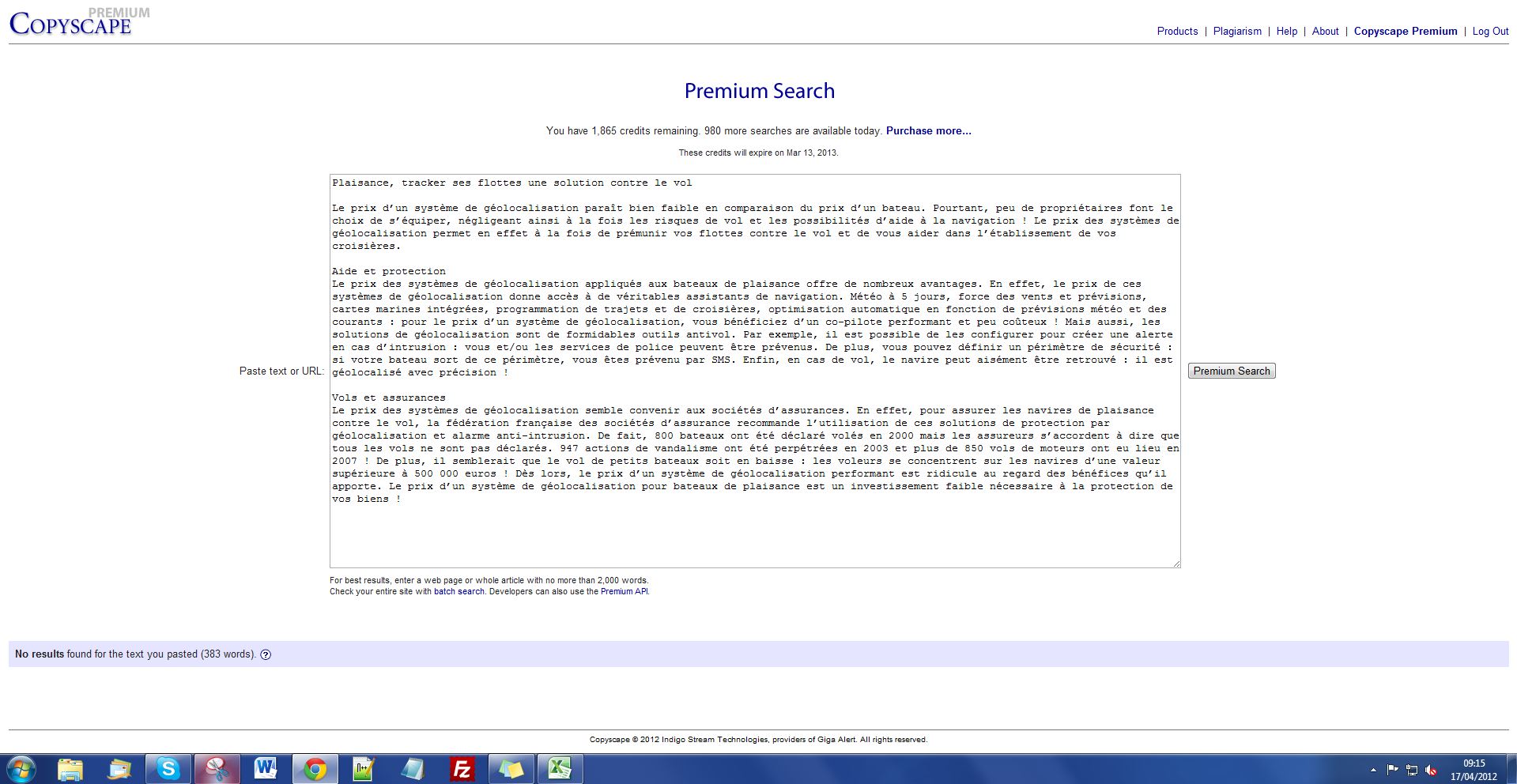Open Skype from the taskbar

[168, 768]
